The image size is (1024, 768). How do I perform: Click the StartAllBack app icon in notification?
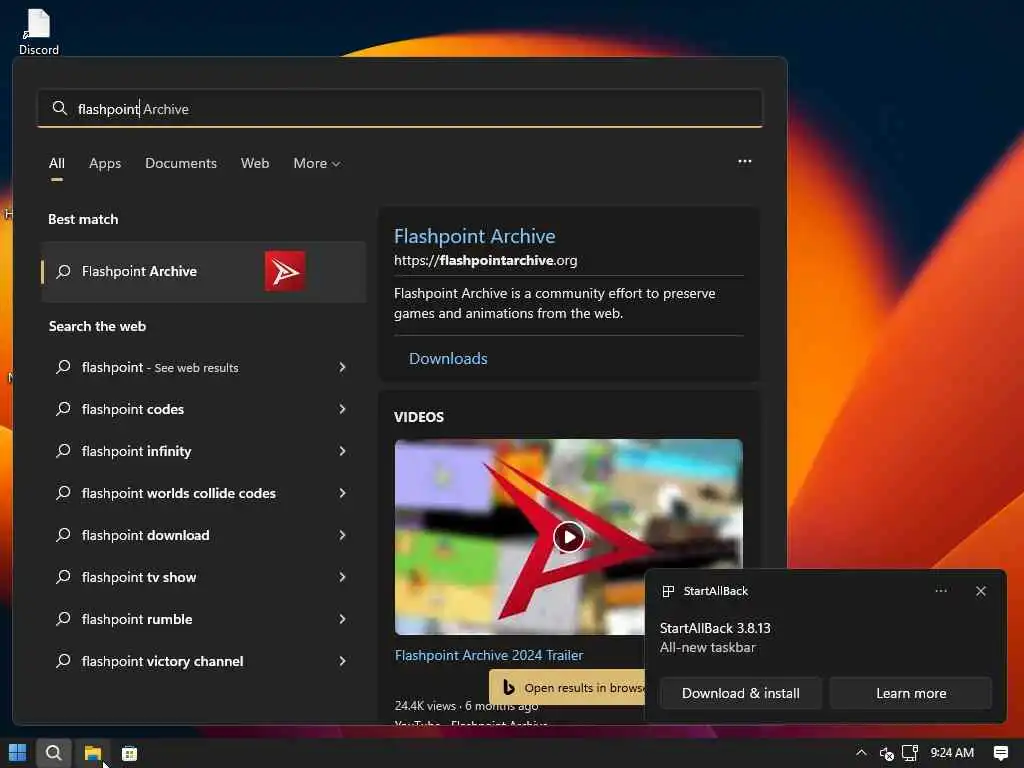tap(667, 591)
